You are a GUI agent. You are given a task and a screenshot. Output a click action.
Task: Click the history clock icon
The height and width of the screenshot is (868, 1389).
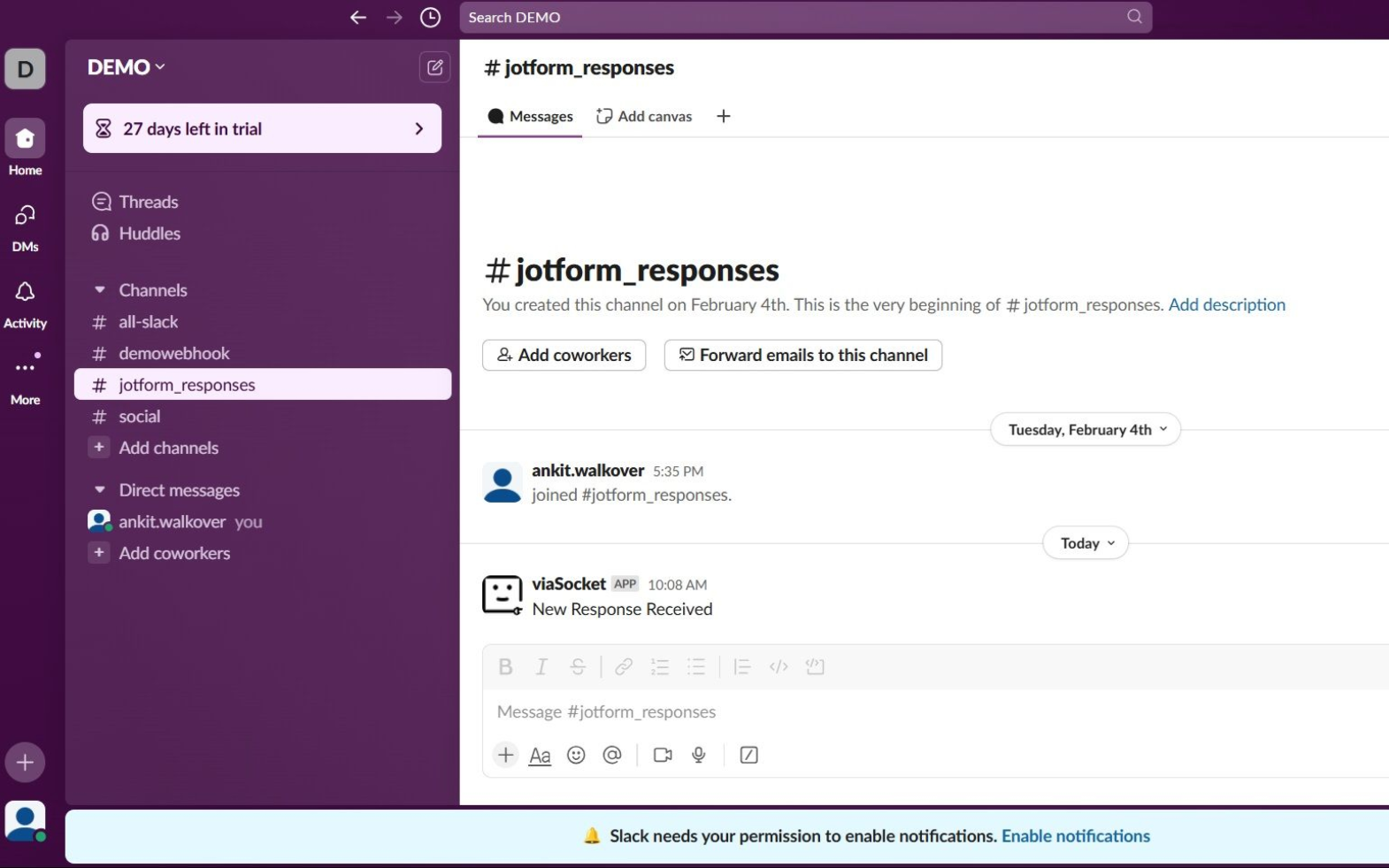[x=430, y=18]
